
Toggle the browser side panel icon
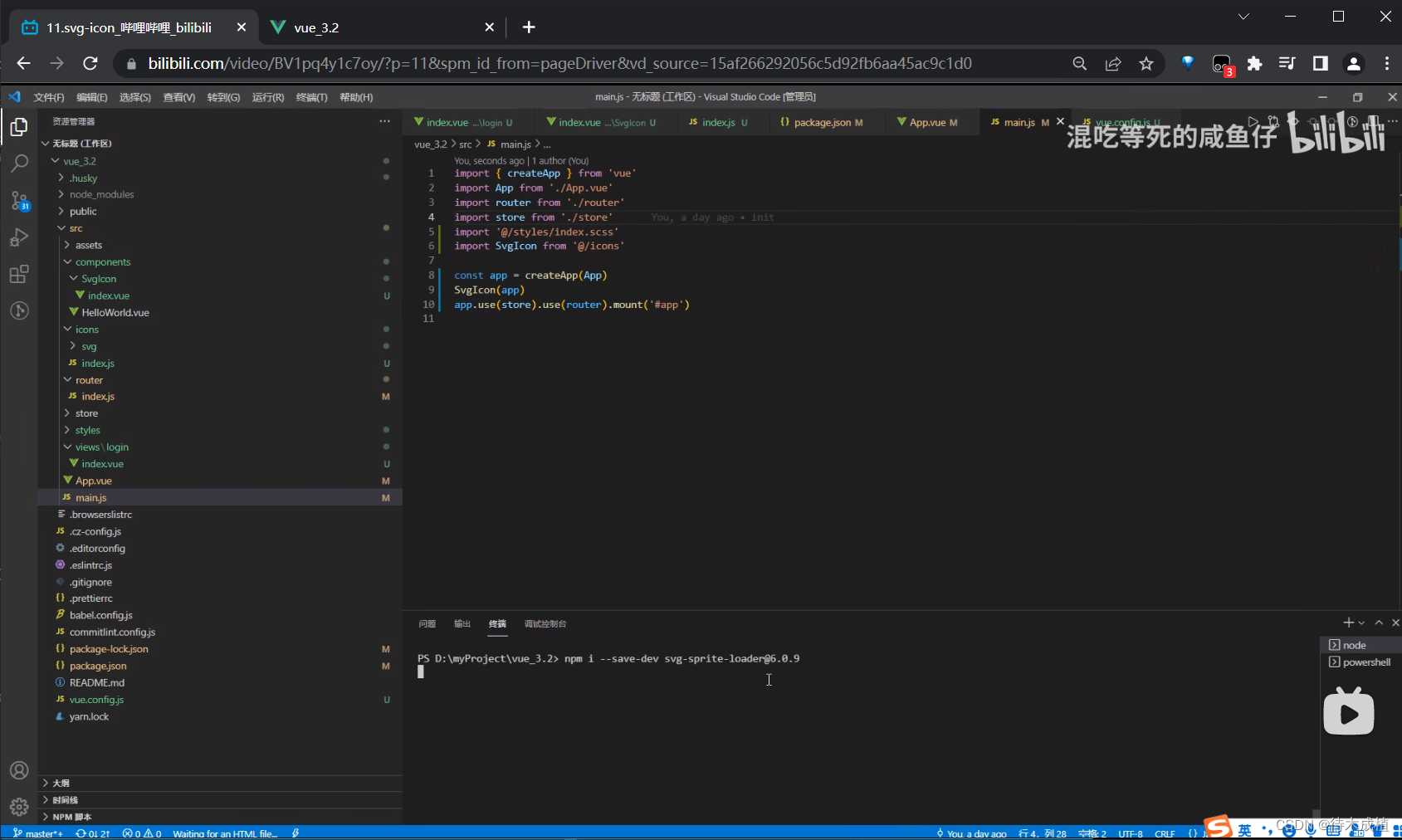pos(1320,63)
